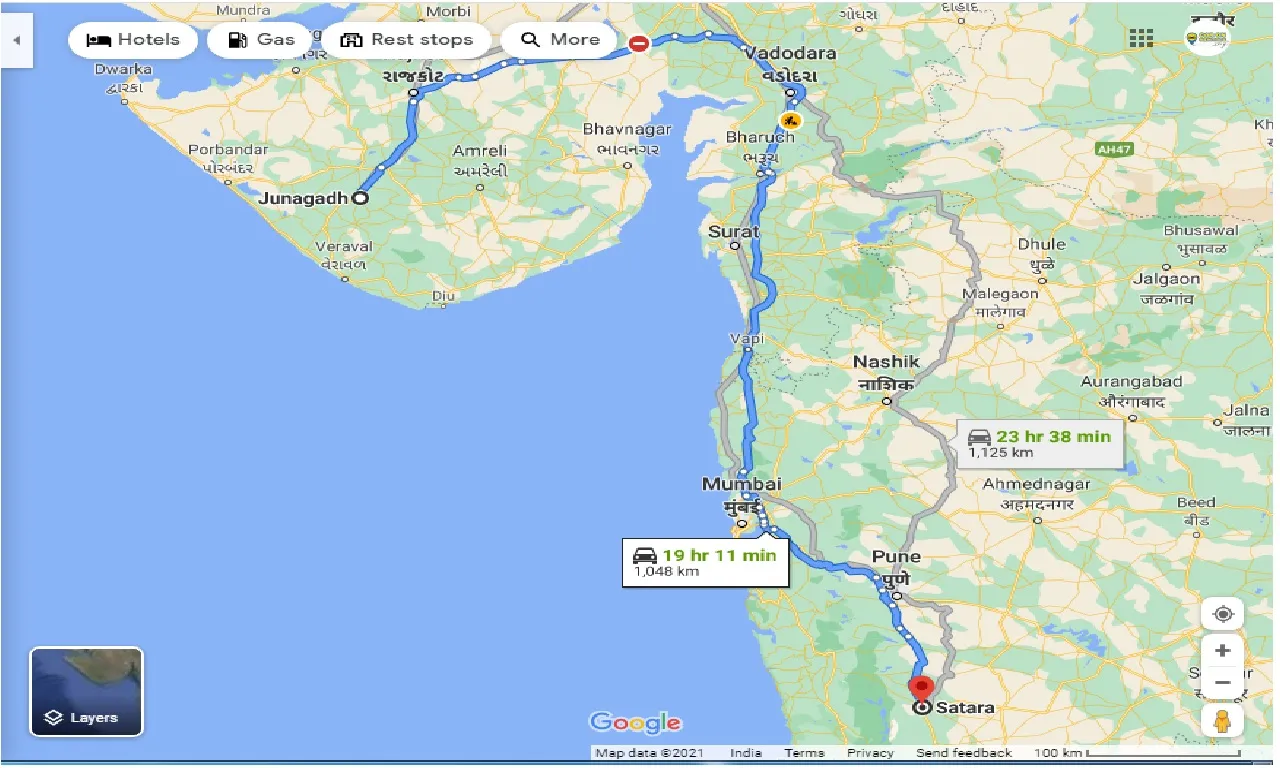Click the road closure icon near Vadodara
The height and width of the screenshot is (768, 1280).
tap(638, 43)
